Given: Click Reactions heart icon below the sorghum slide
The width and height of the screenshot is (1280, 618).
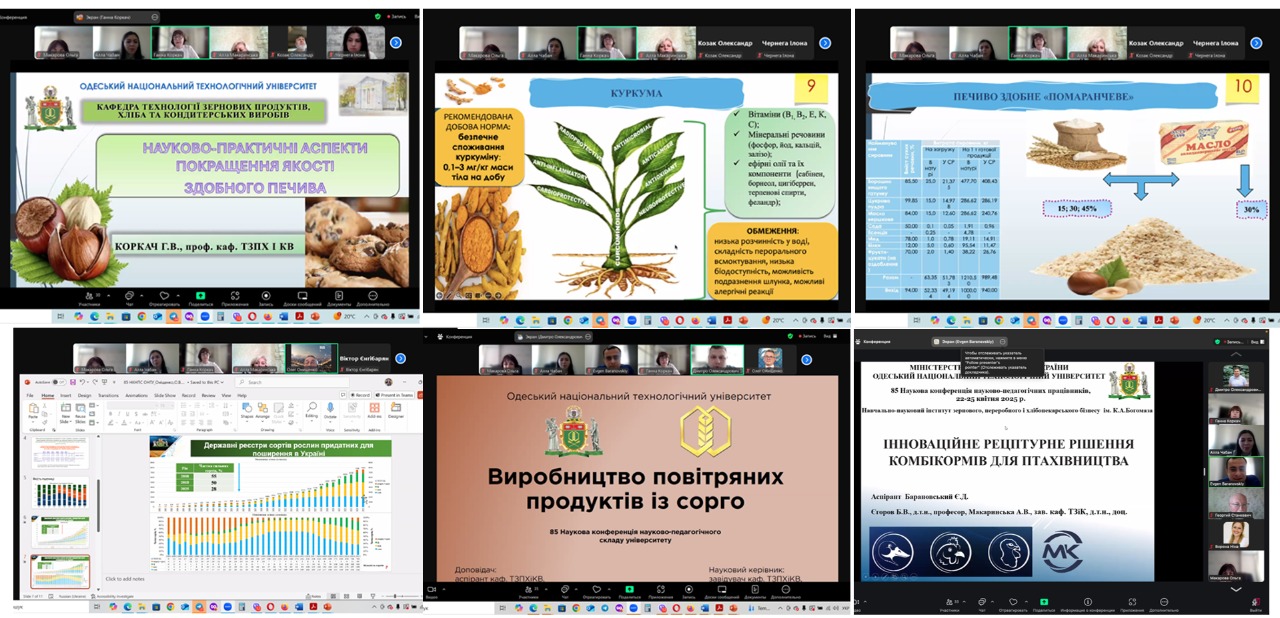Looking at the screenshot, I should [597, 589].
